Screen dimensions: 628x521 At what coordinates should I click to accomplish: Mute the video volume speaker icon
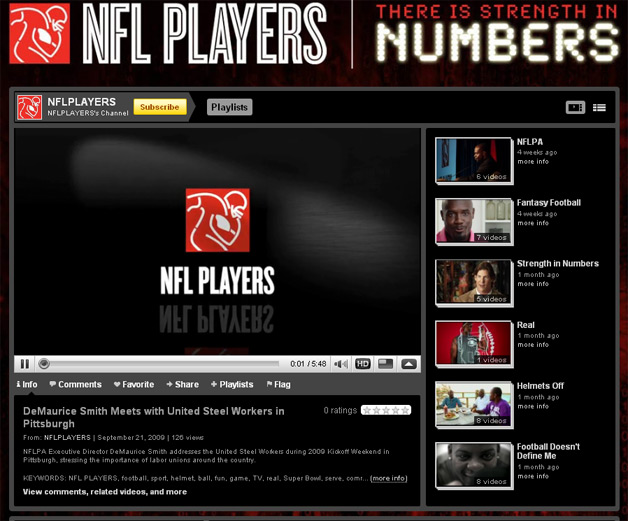341,364
